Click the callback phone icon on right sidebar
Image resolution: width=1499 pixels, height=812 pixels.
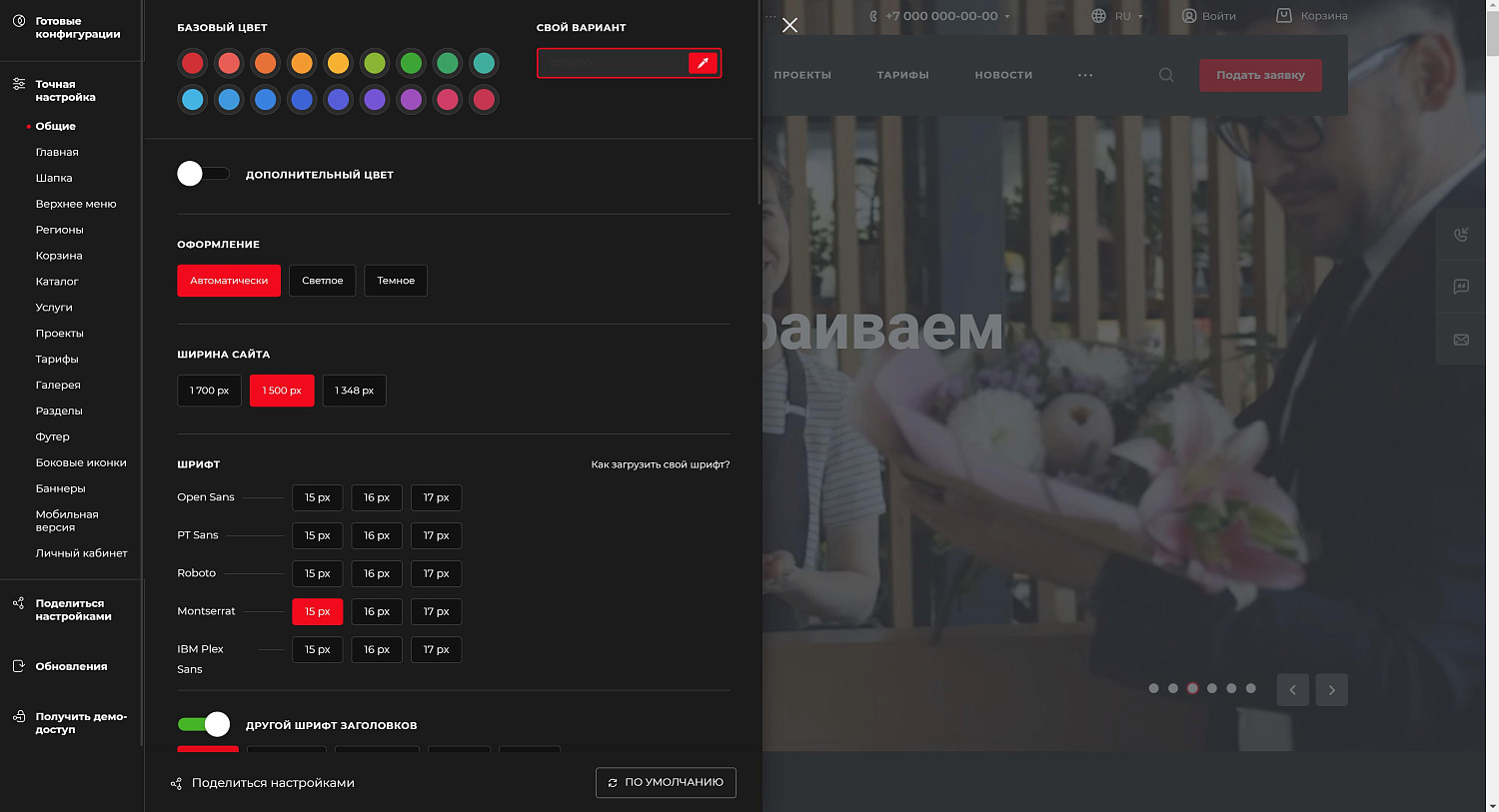(1461, 235)
